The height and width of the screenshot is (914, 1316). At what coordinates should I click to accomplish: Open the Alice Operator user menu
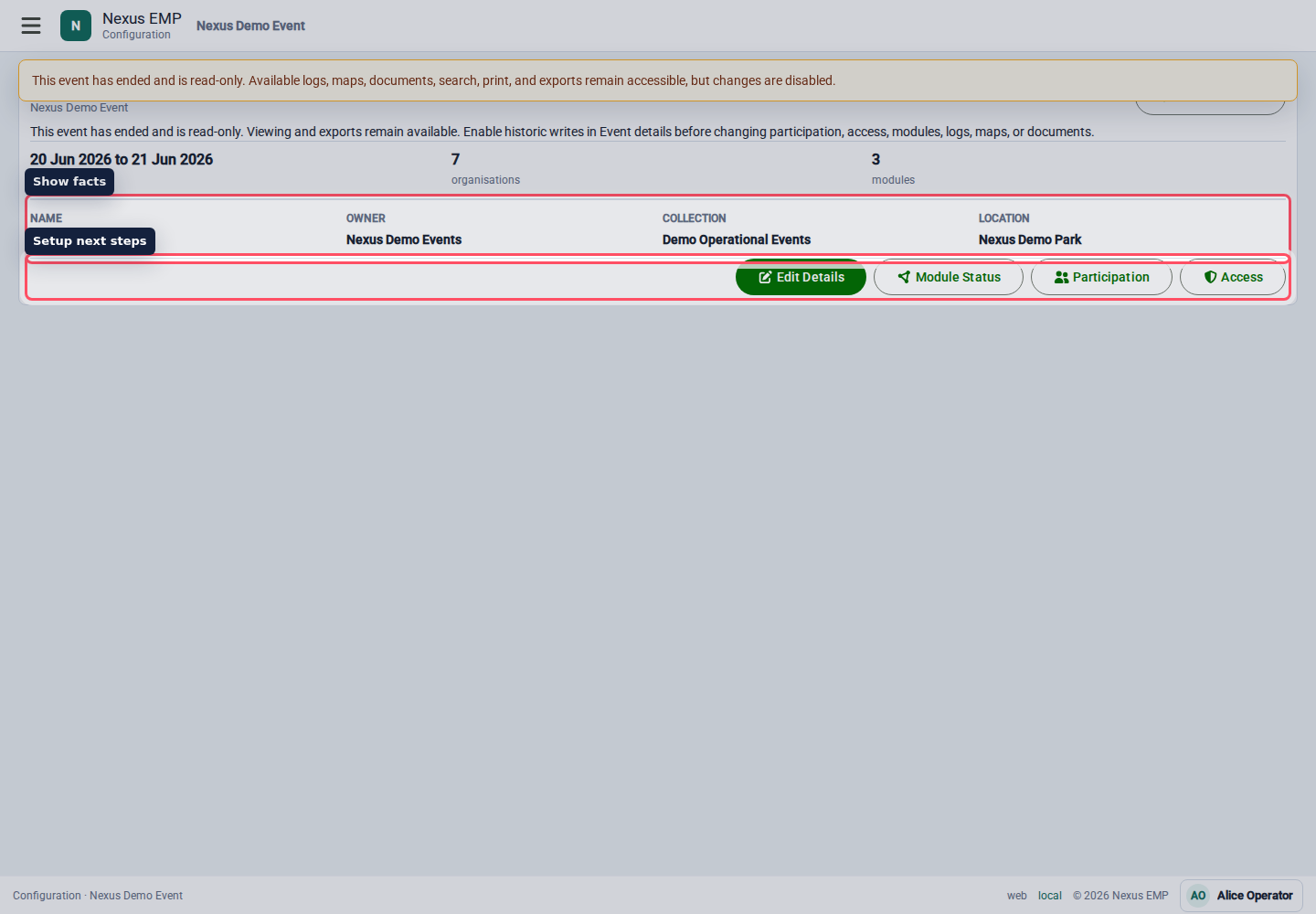tap(1241, 896)
